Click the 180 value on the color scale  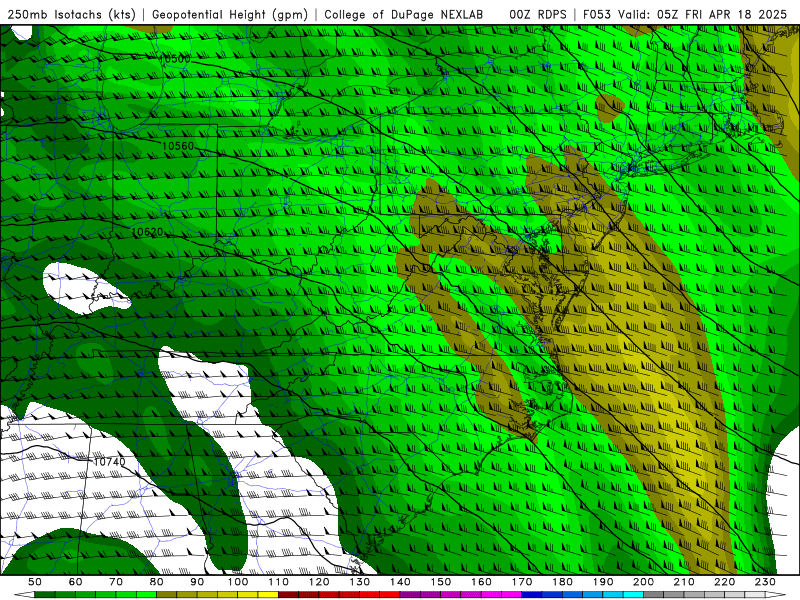point(563,582)
